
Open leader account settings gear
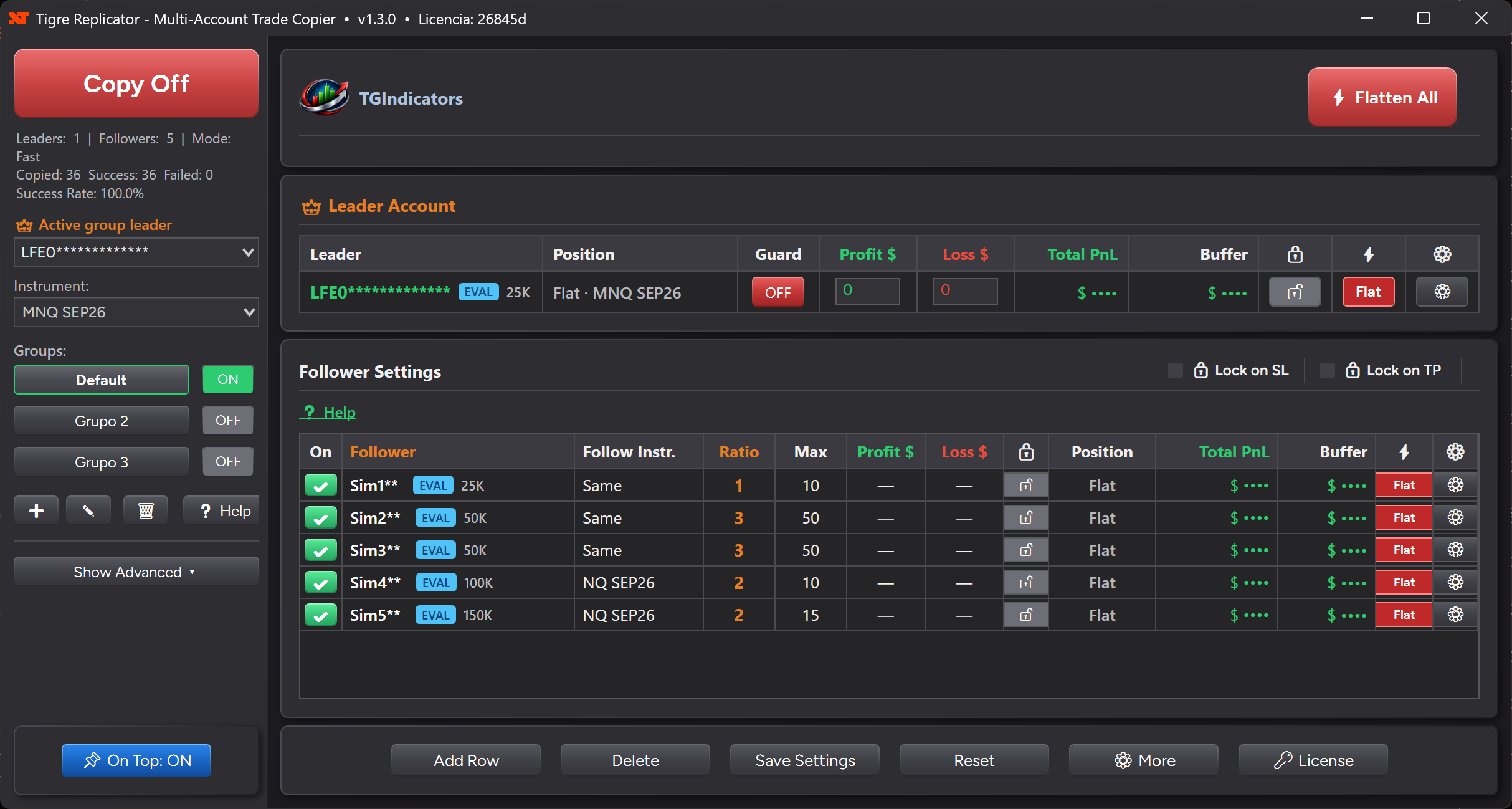(1442, 292)
